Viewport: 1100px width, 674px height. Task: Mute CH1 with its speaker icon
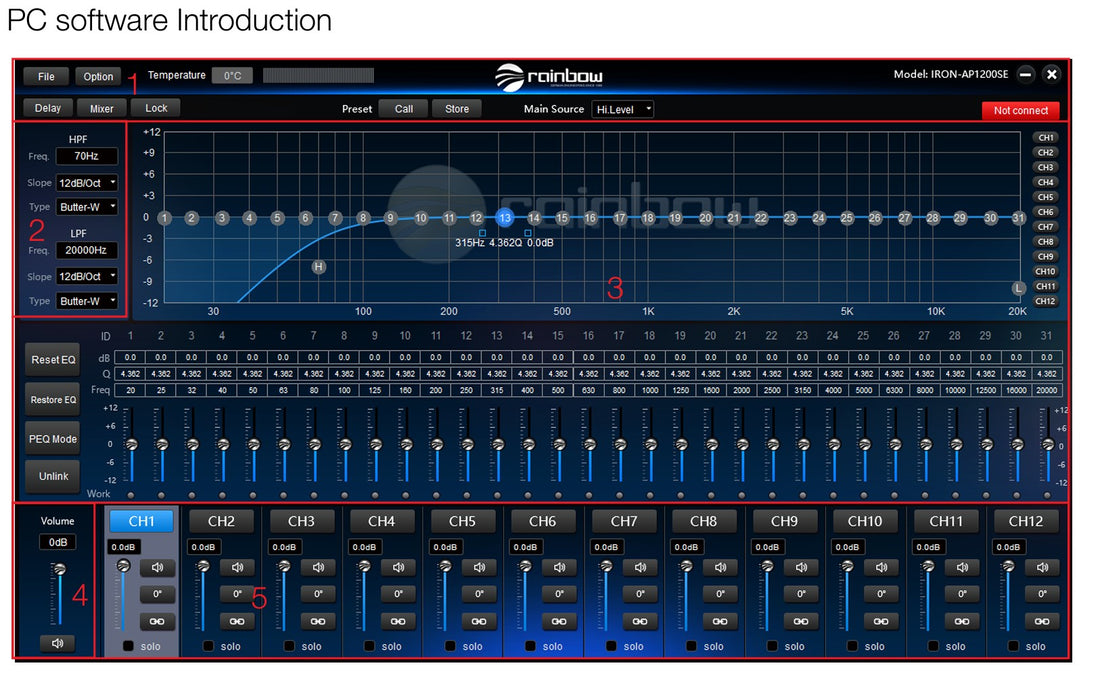pos(157,568)
